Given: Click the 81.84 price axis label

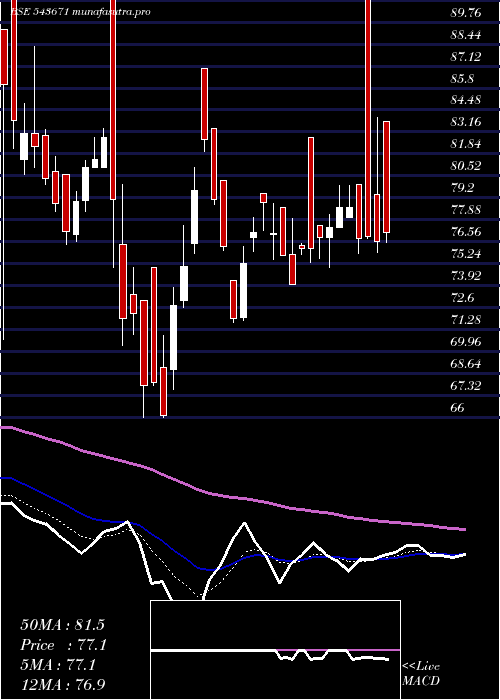Looking at the screenshot, I should [x=466, y=144].
